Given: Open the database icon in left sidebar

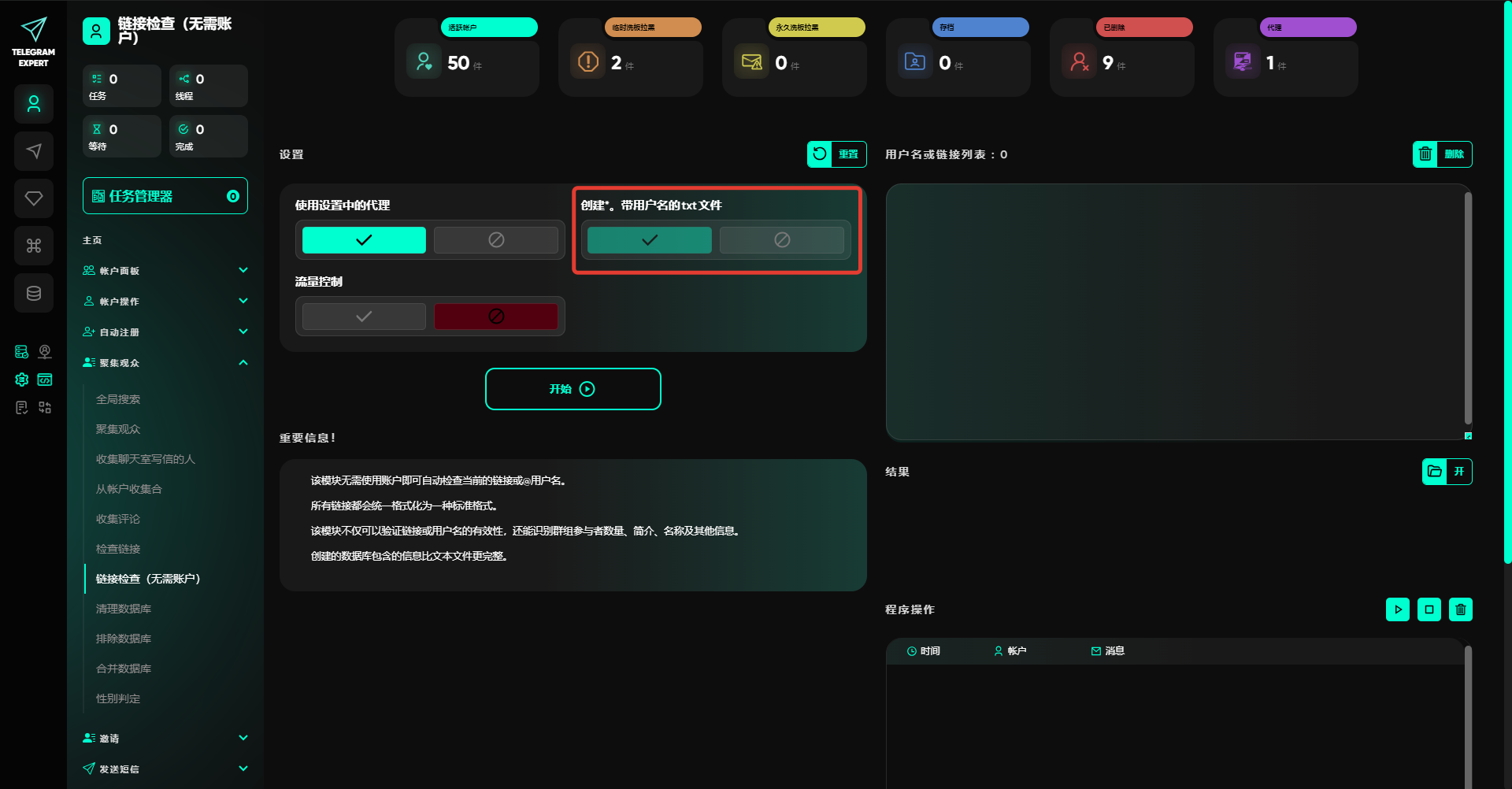Looking at the screenshot, I should (x=34, y=293).
